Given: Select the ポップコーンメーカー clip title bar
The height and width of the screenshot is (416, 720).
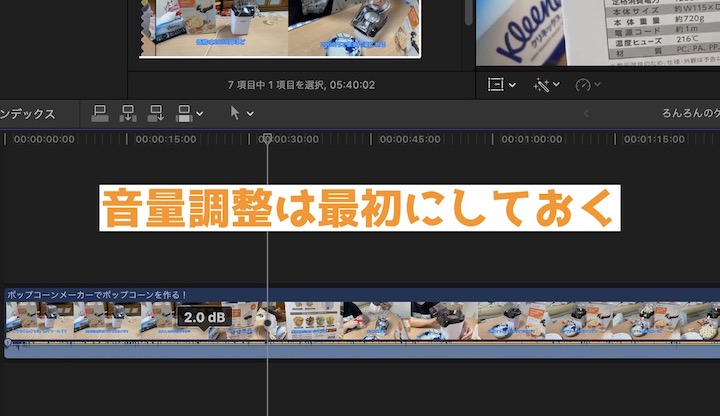Looking at the screenshot, I should (362, 295).
